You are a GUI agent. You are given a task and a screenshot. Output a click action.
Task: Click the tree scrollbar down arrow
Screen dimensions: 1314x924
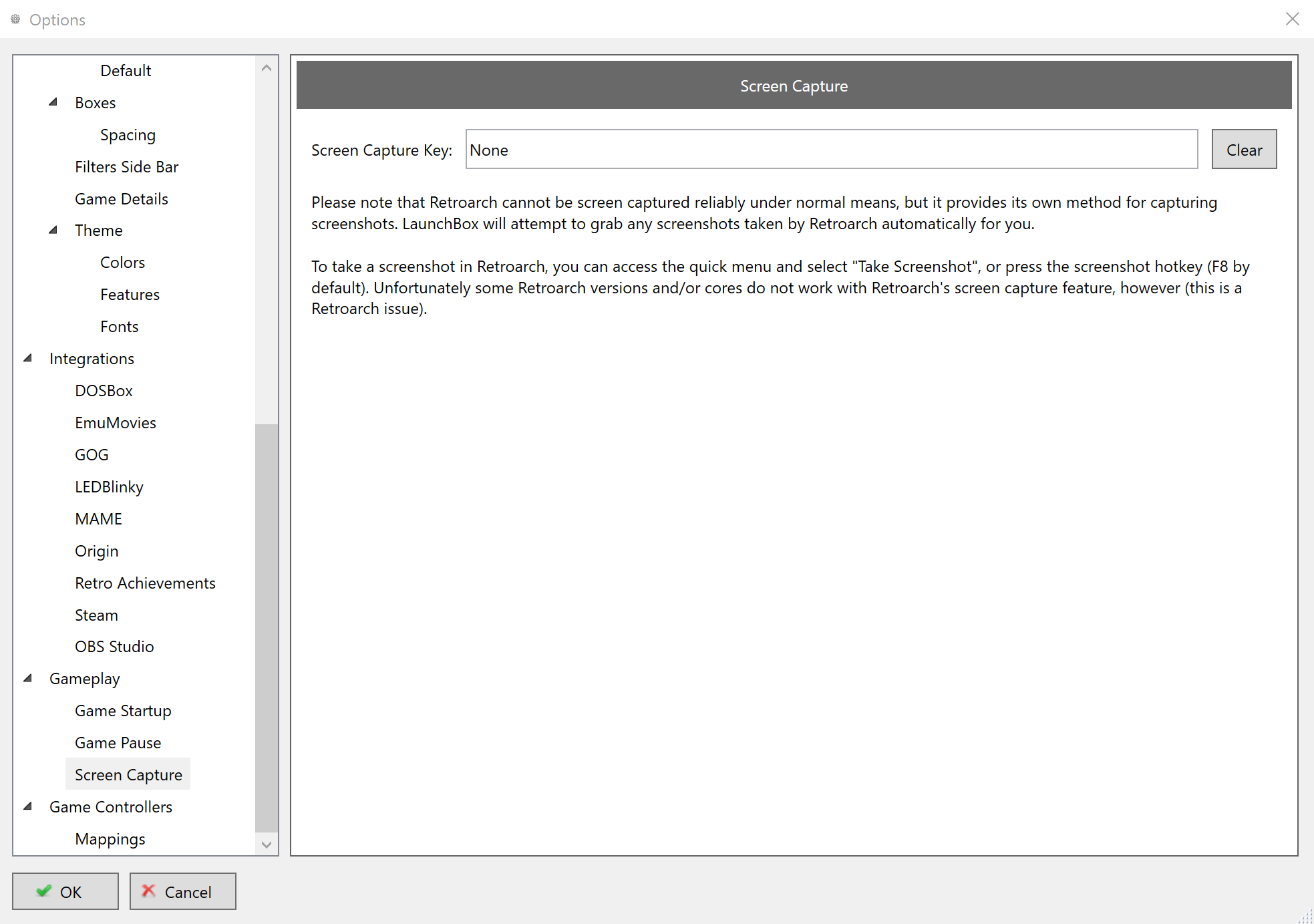(267, 844)
